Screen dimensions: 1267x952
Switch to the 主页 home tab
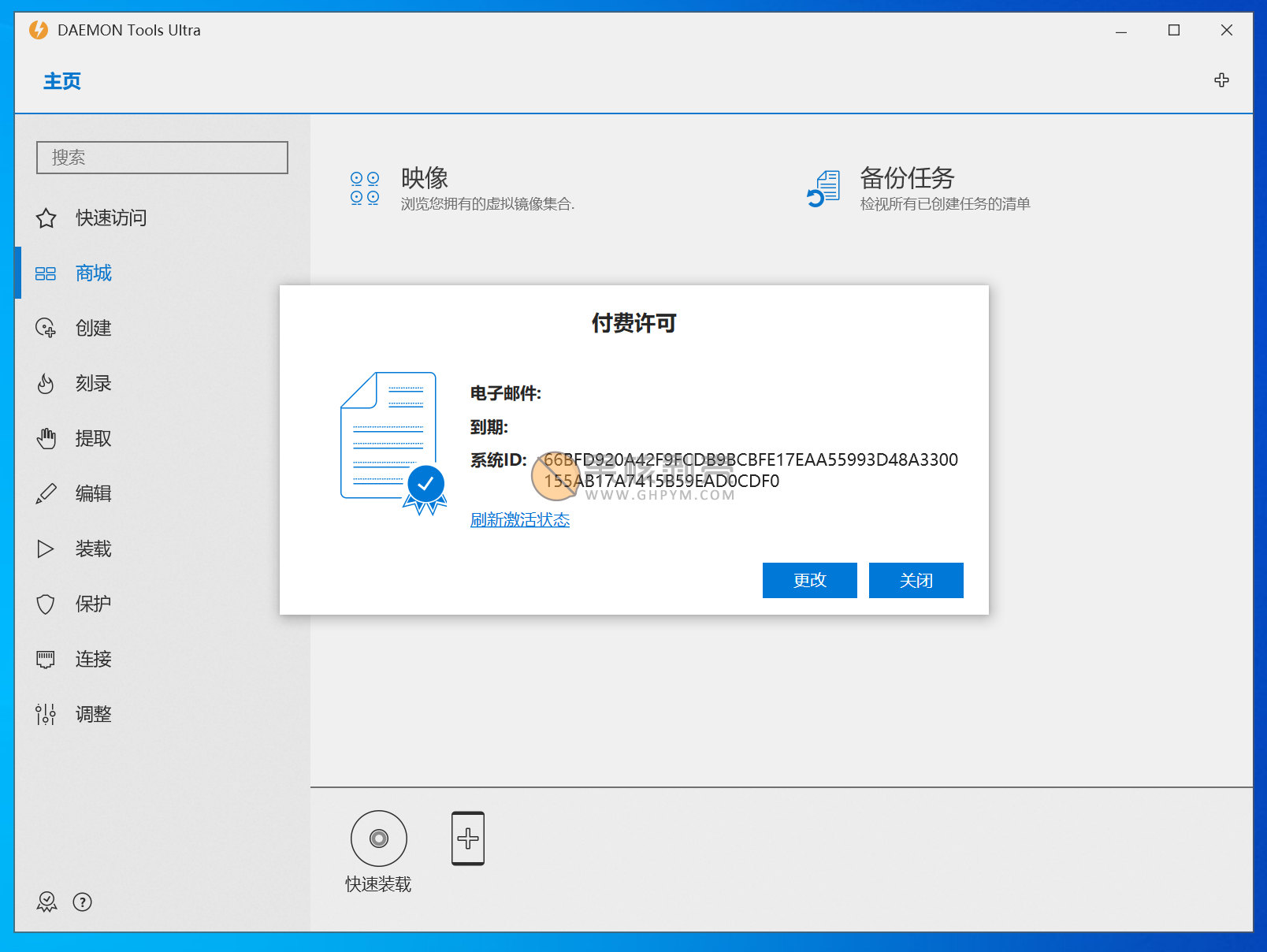click(x=62, y=81)
